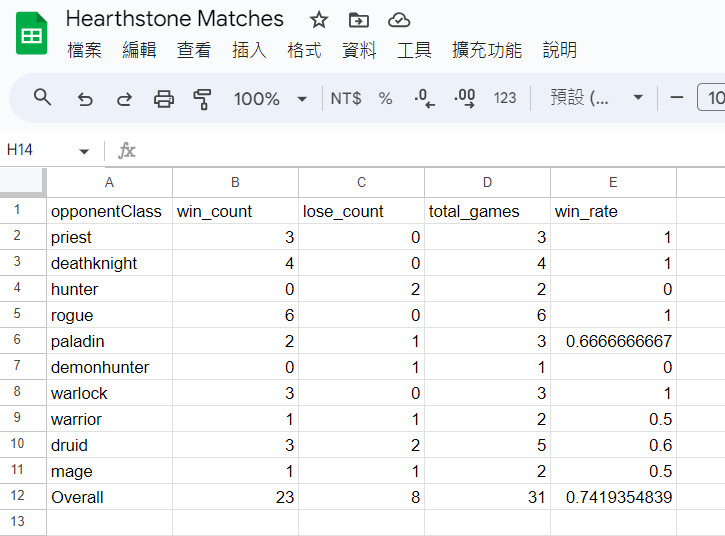Click the total_games header cell
This screenshot has height=536, width=725.
pyautogui.click(x=487, y=211)
